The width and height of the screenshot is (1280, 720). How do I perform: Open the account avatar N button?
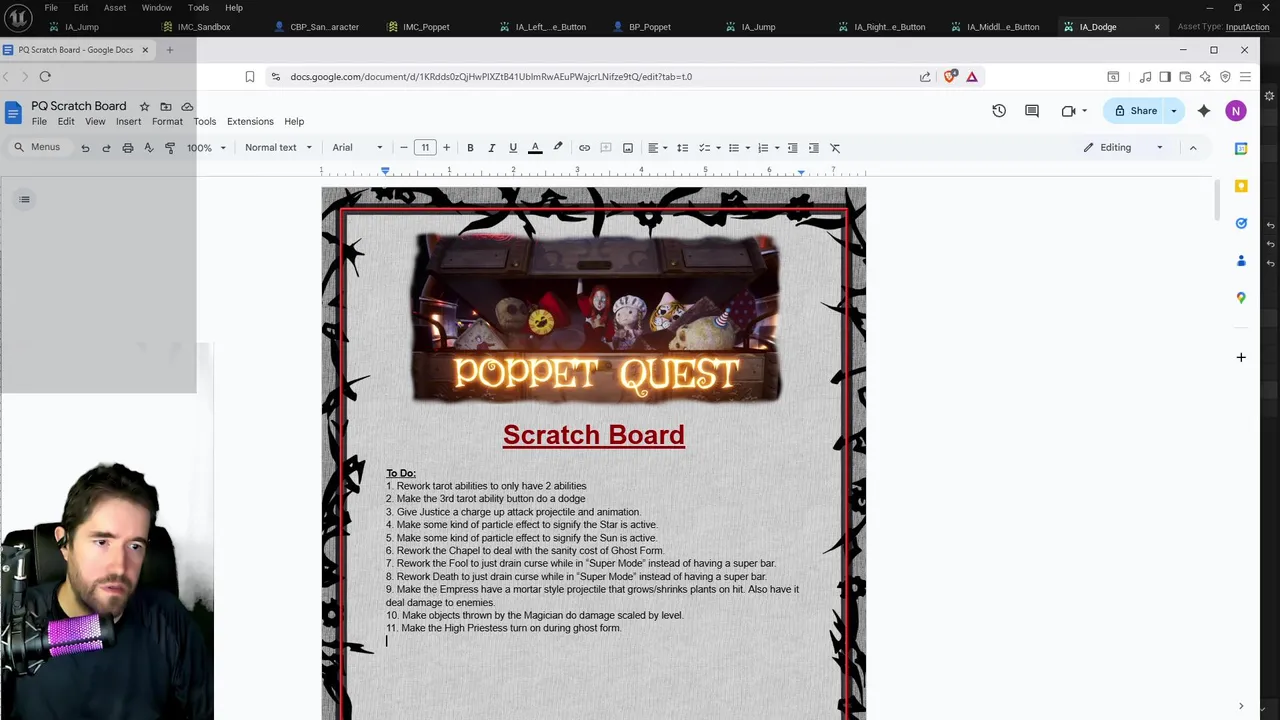1236,111
